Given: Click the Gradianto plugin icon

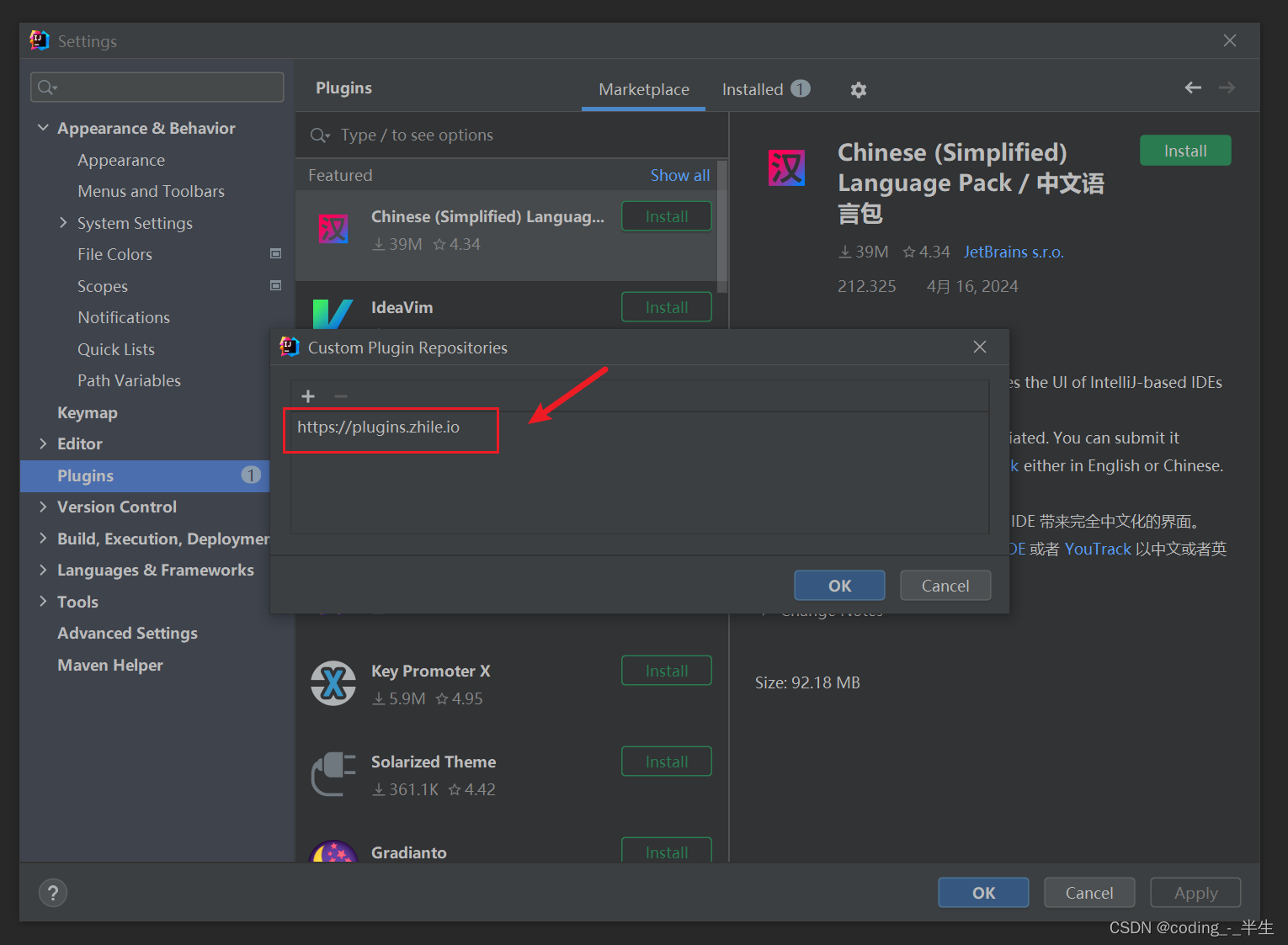Looking at the screenshot, I should click(x=333, y=851).
